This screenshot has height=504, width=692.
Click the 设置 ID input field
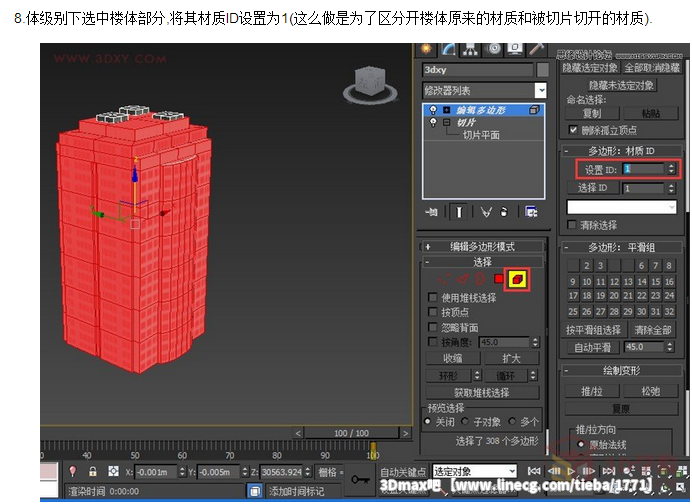click(x=643, y=169)
